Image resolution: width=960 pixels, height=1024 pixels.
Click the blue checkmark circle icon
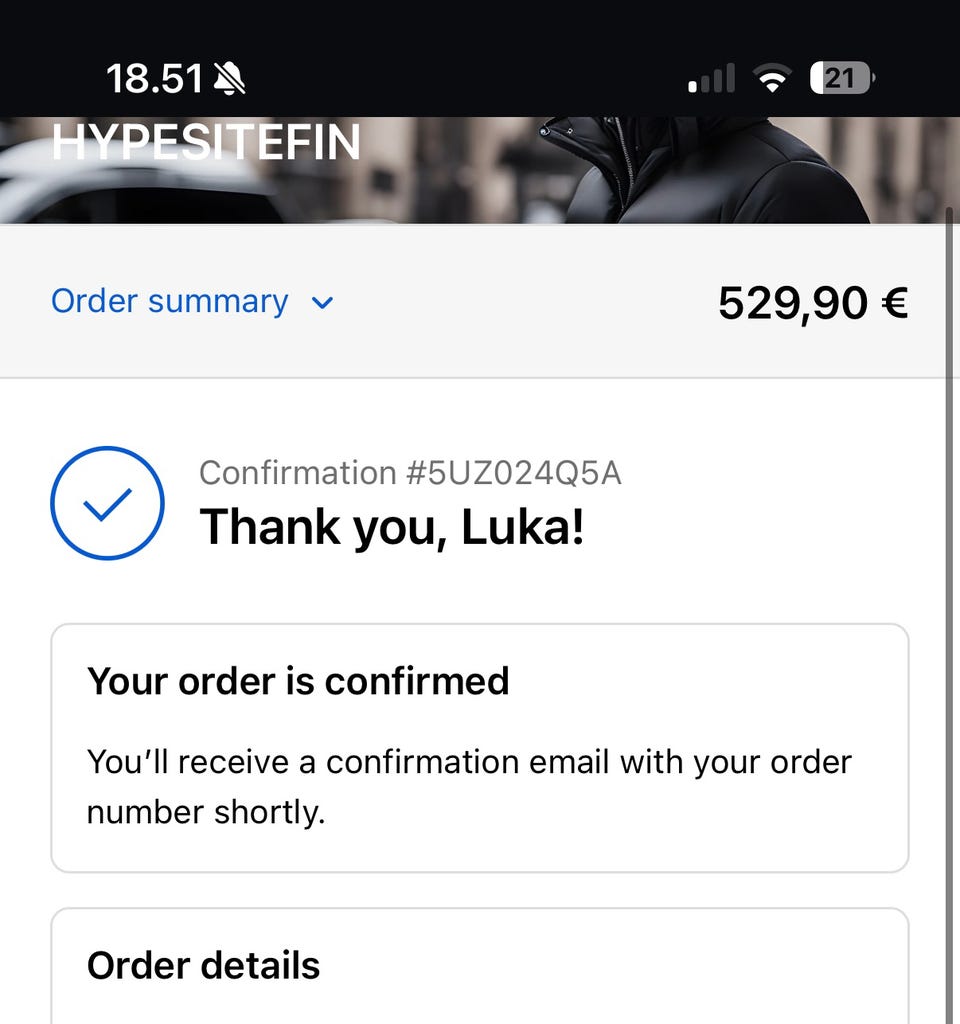pos(107,502)
